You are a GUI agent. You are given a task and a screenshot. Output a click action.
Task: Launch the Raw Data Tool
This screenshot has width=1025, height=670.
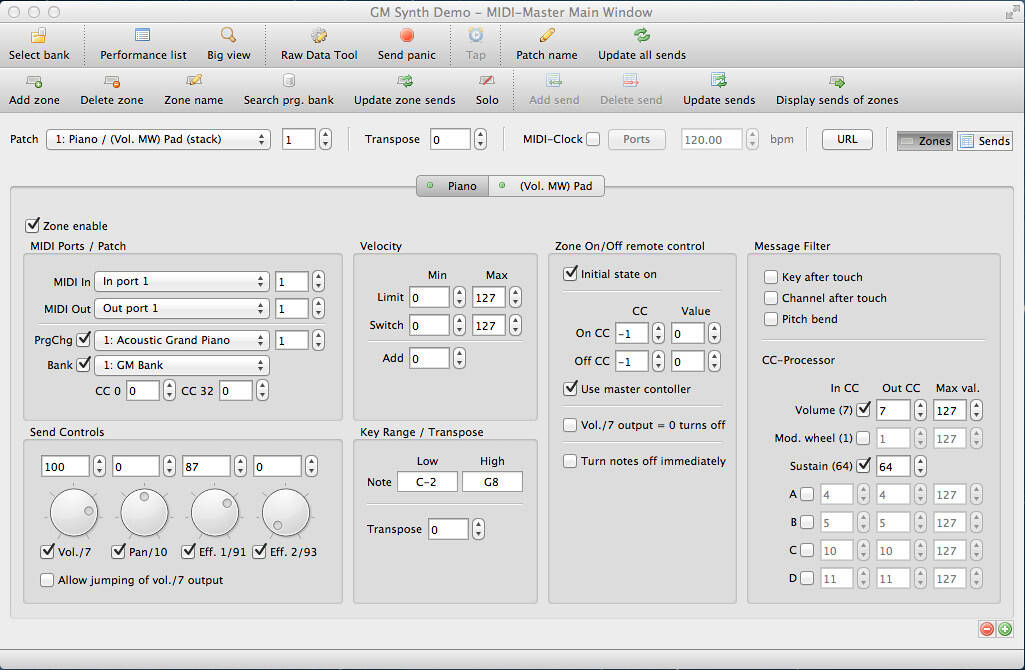point(319,44)
